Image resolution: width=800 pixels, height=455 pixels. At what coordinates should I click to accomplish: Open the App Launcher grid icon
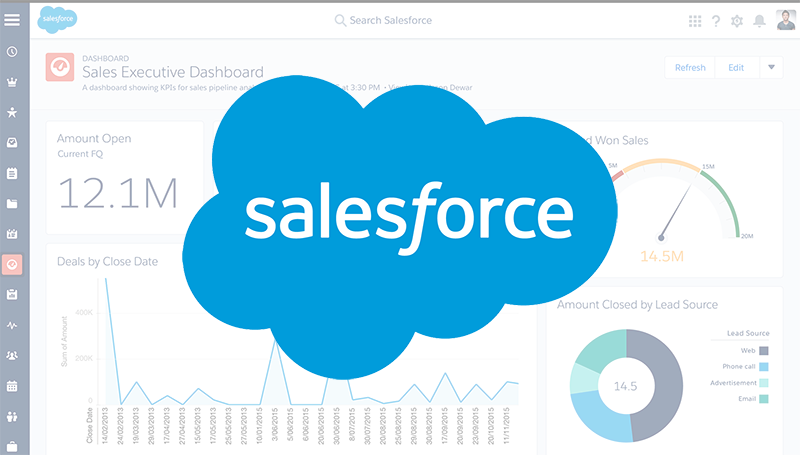695,21
